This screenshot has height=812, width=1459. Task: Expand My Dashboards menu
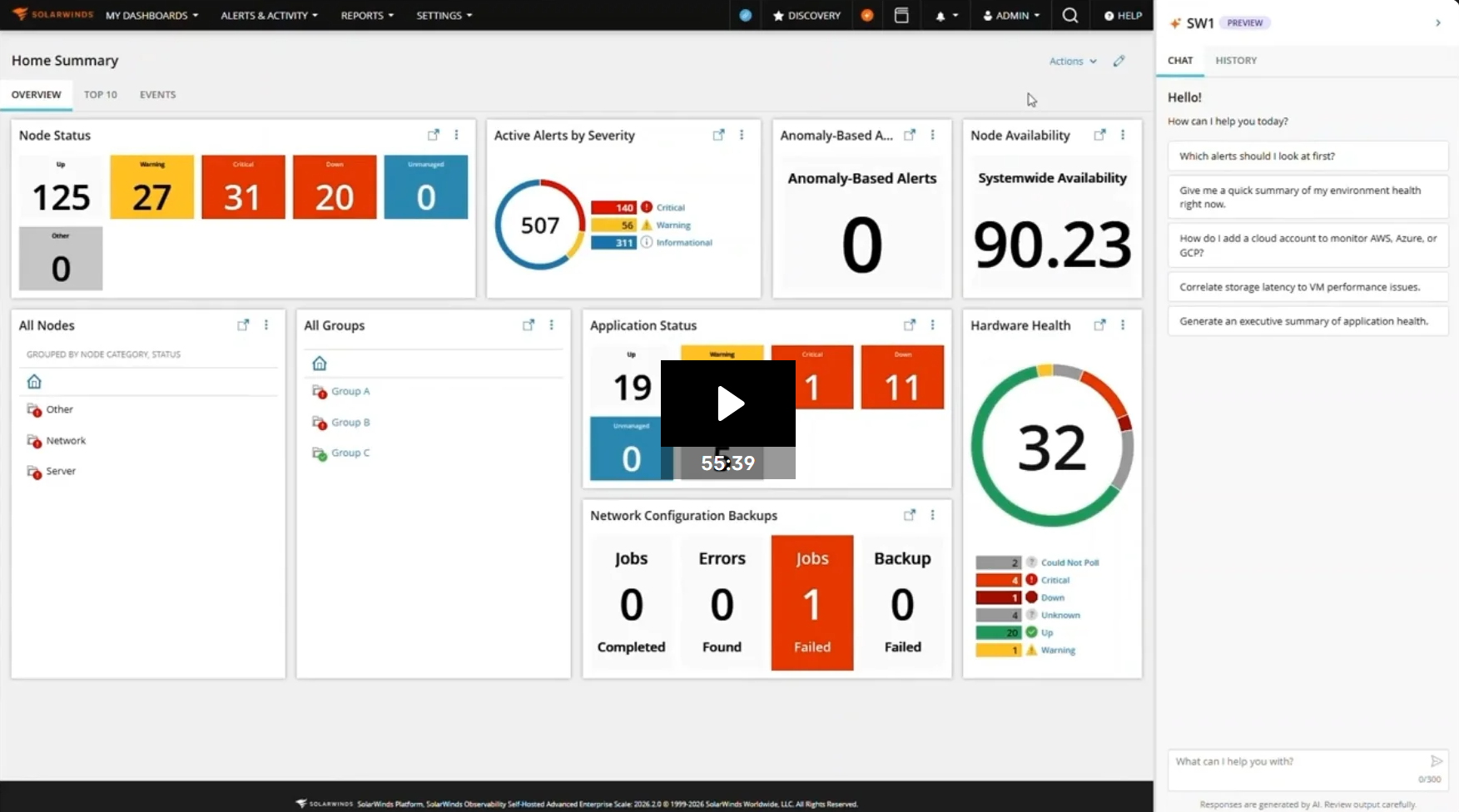point(152,16)
